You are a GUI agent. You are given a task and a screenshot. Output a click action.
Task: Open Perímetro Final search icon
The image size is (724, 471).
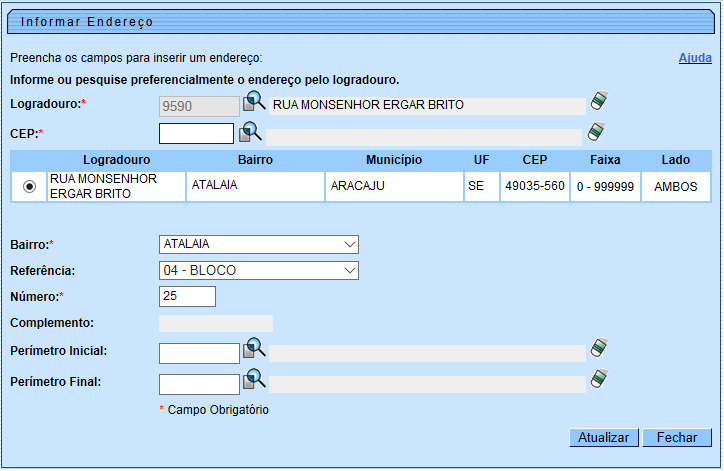pos(254,380)
